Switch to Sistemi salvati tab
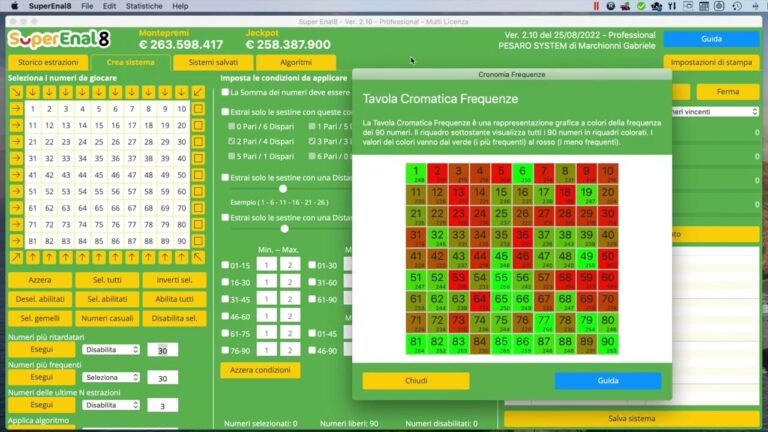 tap(214, 63)
